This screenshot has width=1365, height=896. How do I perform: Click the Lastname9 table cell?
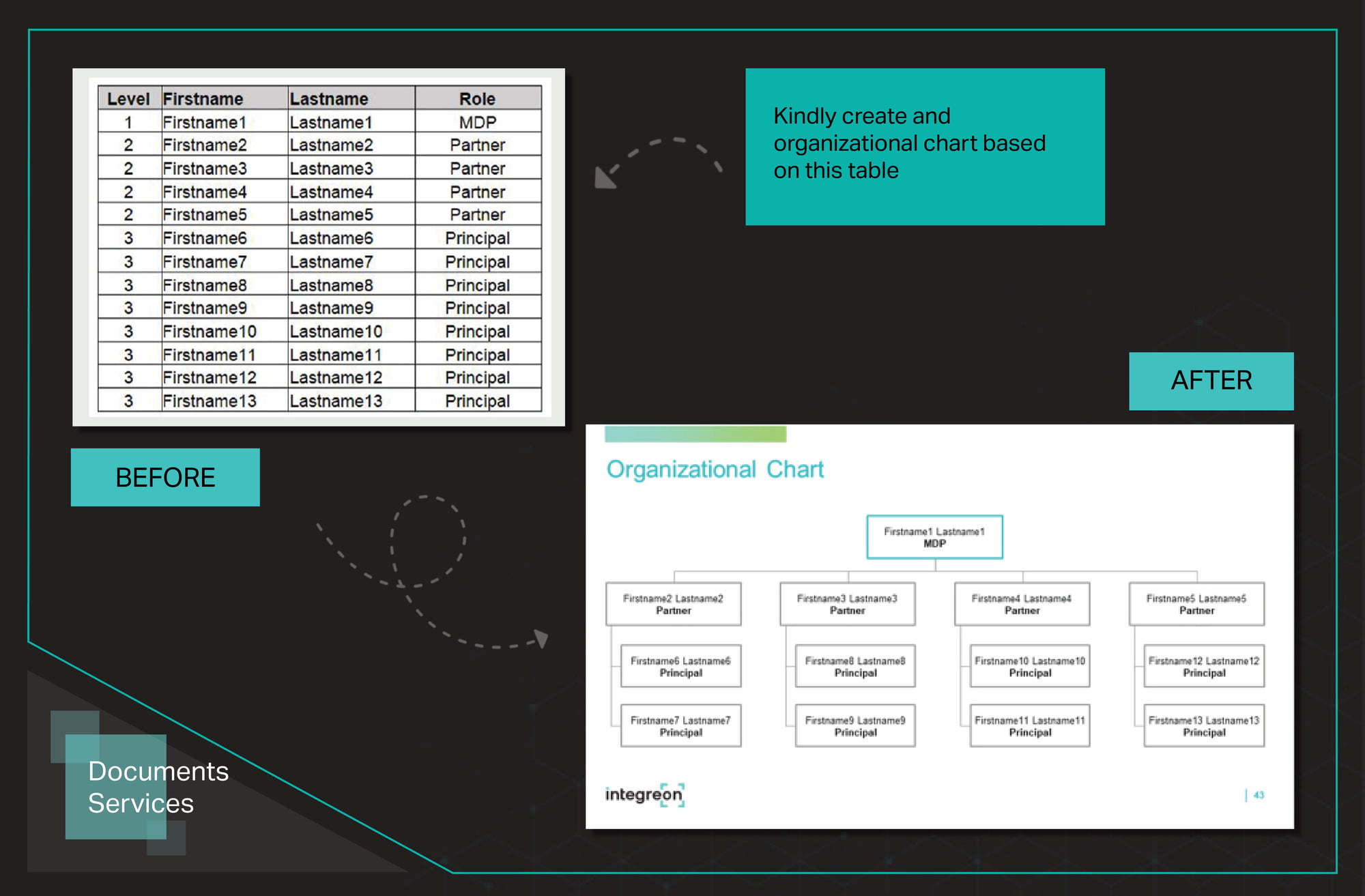tap(351, 308)
